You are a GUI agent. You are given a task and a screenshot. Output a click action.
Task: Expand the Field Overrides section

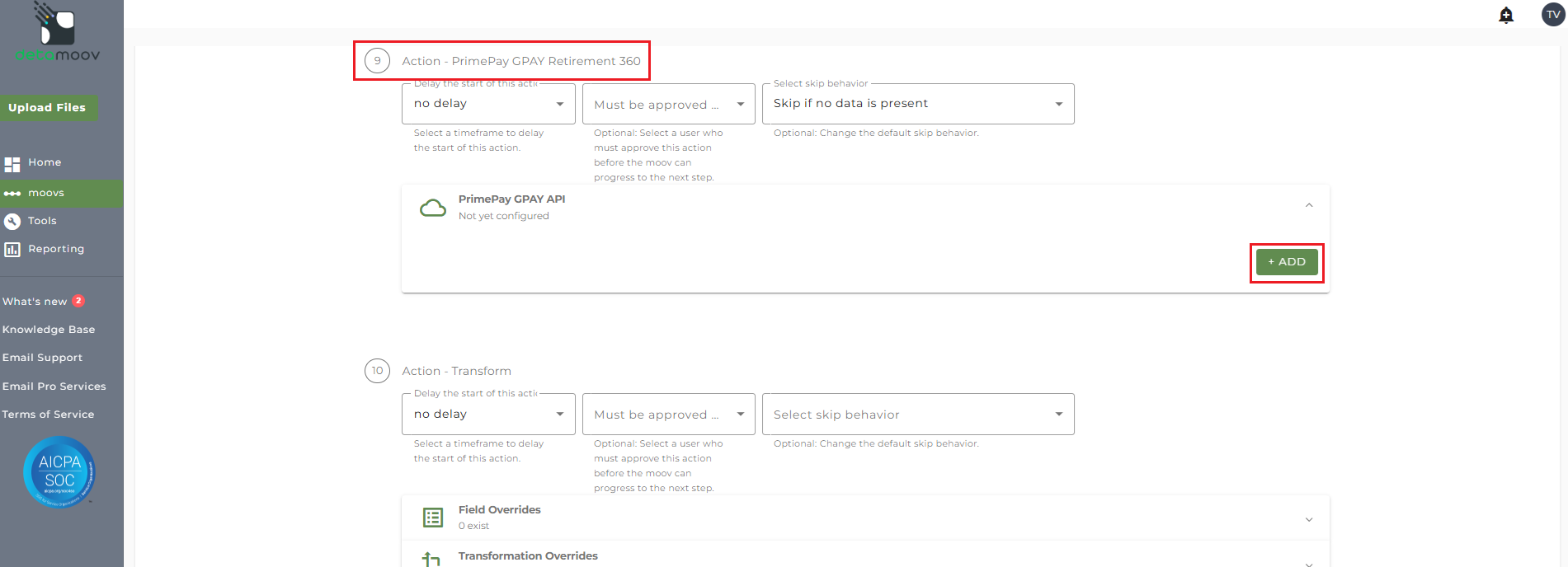1309,519
